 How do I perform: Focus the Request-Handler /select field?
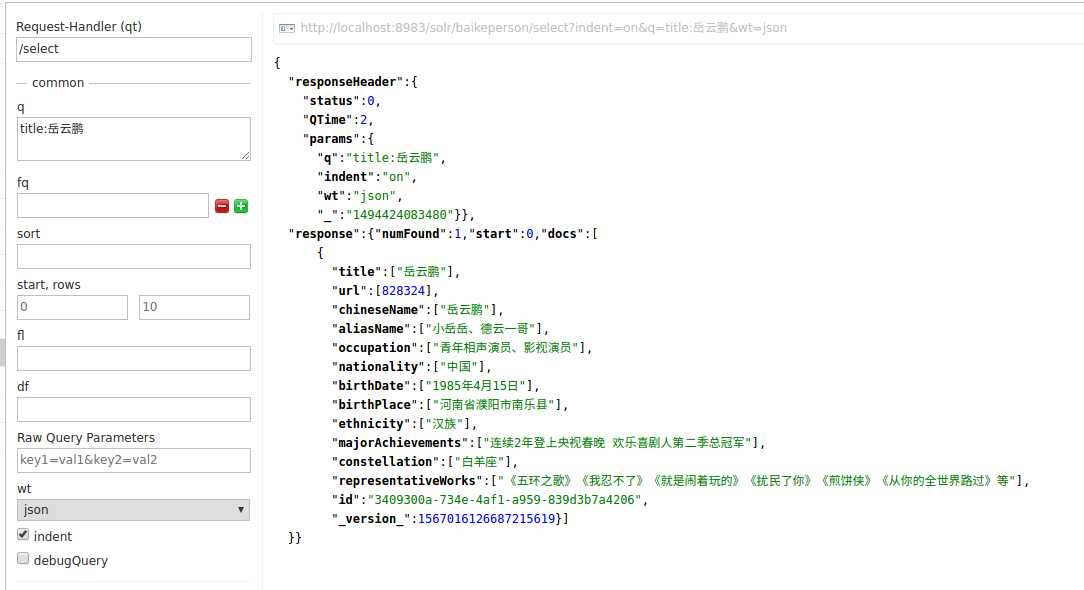click(x=134, y=49)
